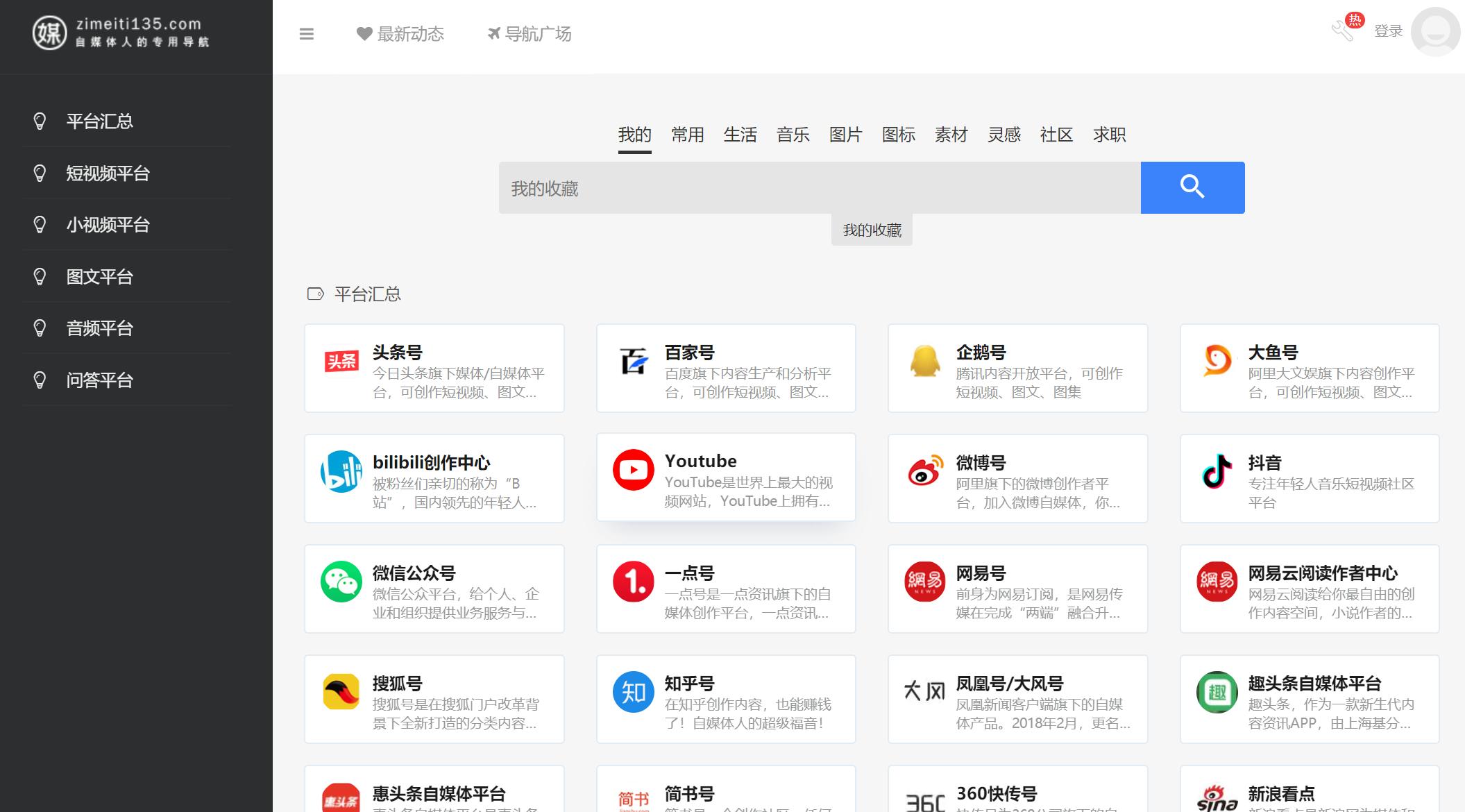The image size is (1465, 812).
Task: Go to 问答平台 sidebar item
Action: [99, 380]
